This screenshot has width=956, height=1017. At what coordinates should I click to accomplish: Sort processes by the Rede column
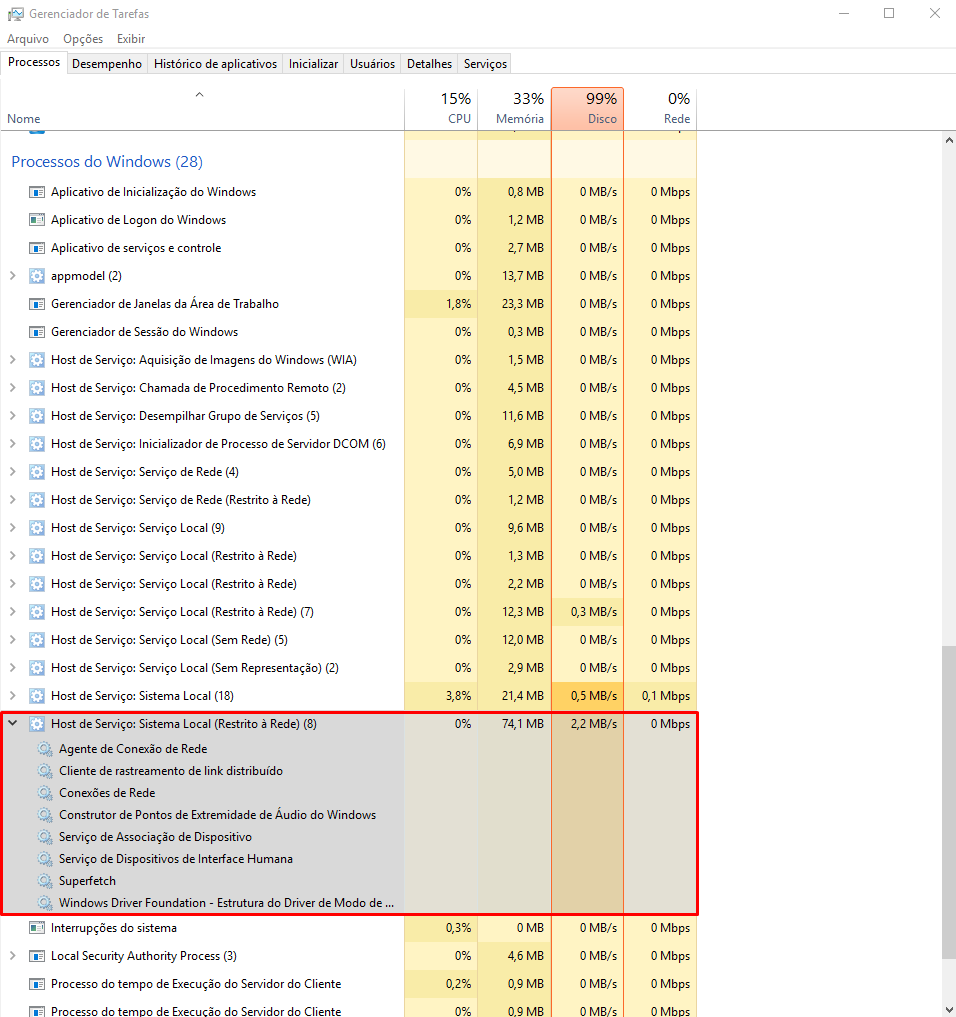[x=660, y=108]
